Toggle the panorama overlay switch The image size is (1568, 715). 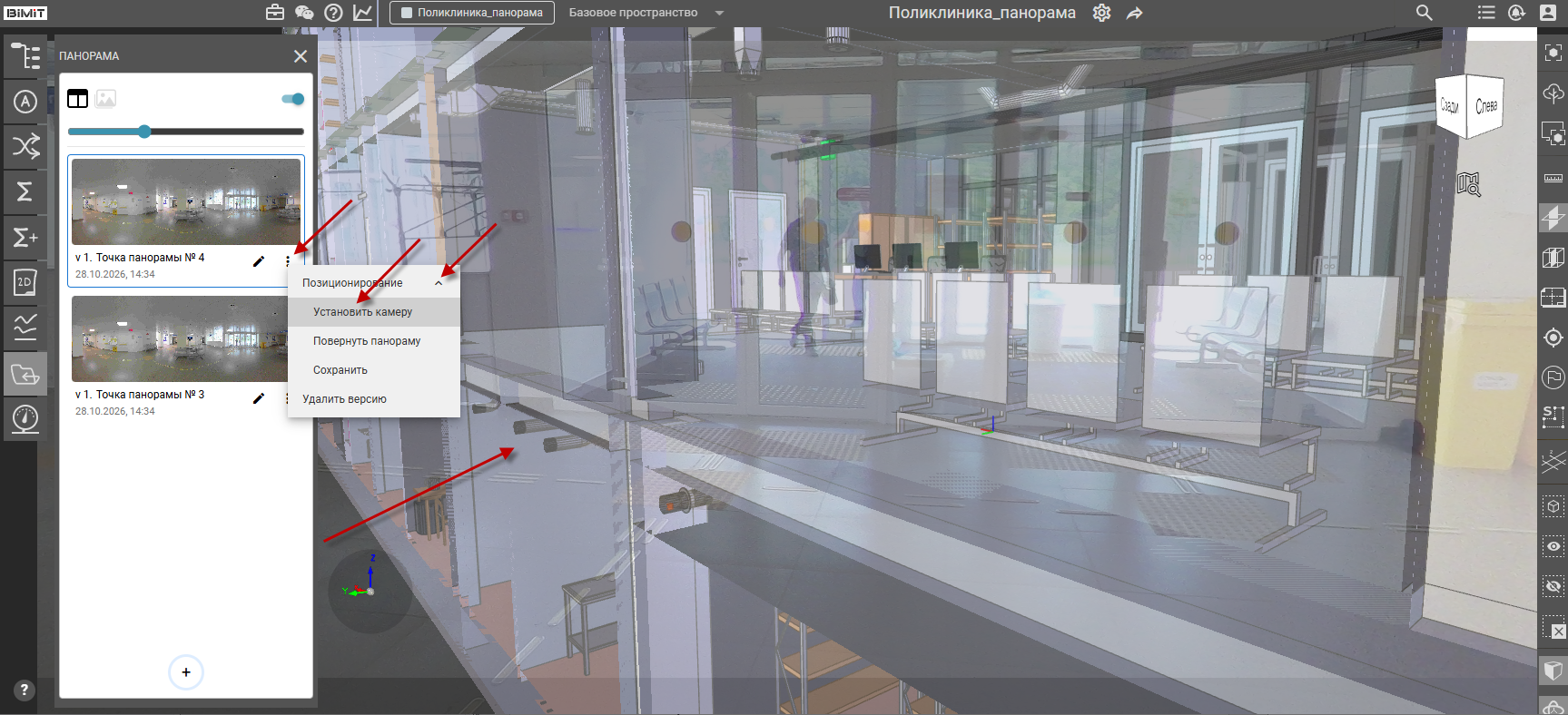293,99
